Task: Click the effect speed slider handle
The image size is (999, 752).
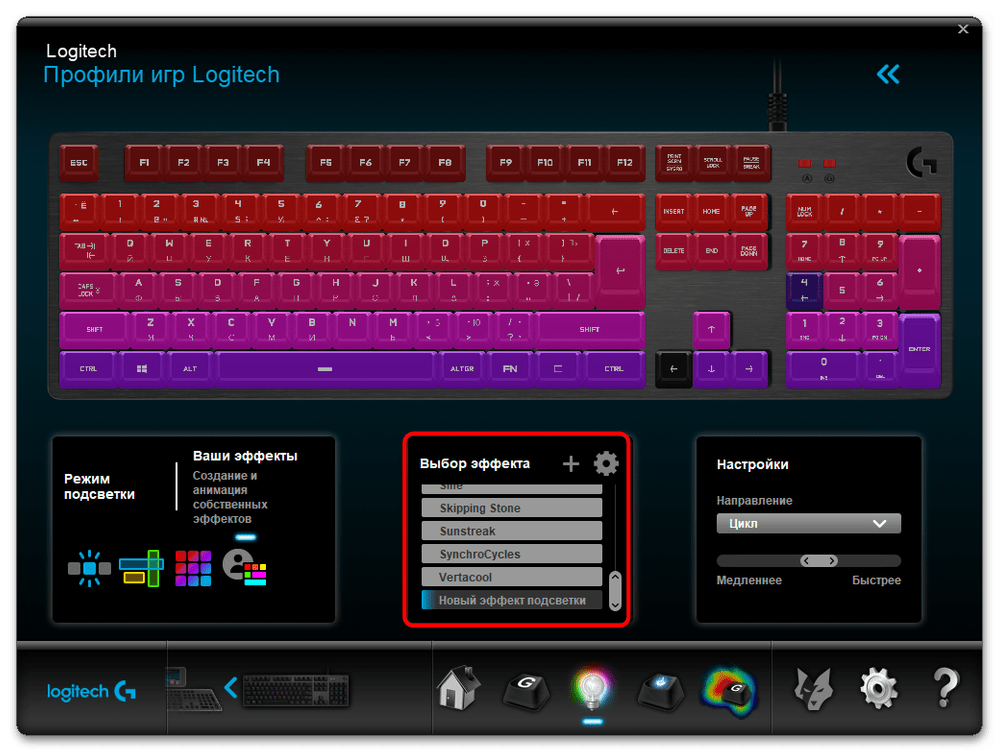Action: pyautogui.click(x=819, y=561)
